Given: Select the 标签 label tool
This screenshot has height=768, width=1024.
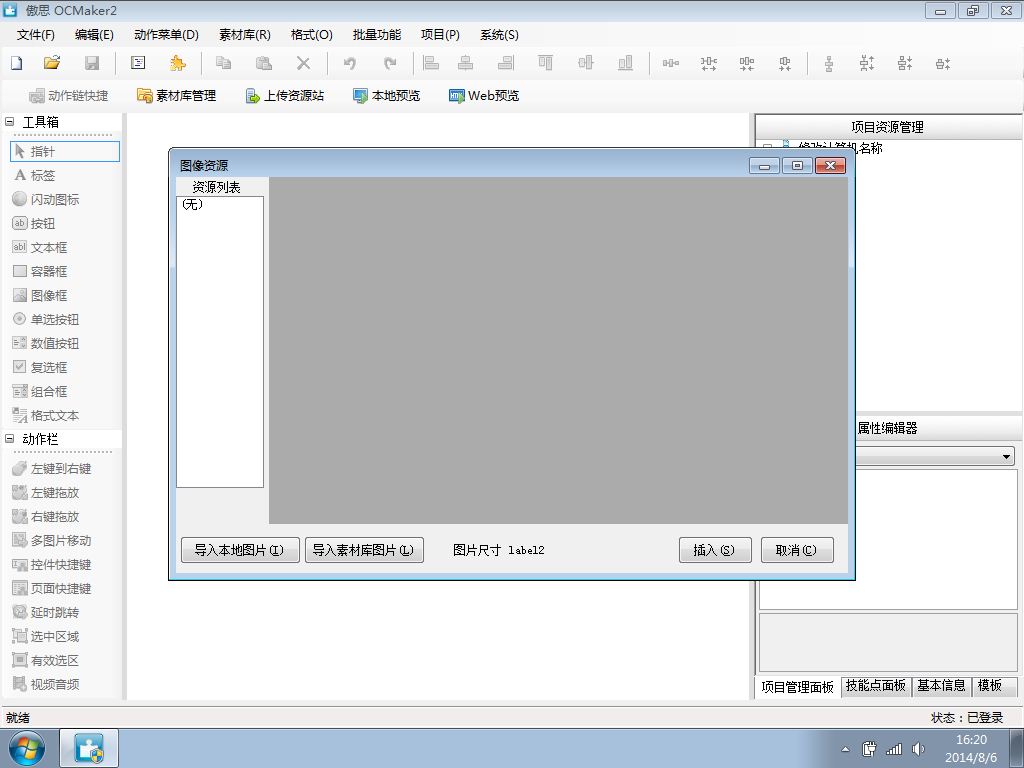Looking at the screenshot, I should pos(35,176).
